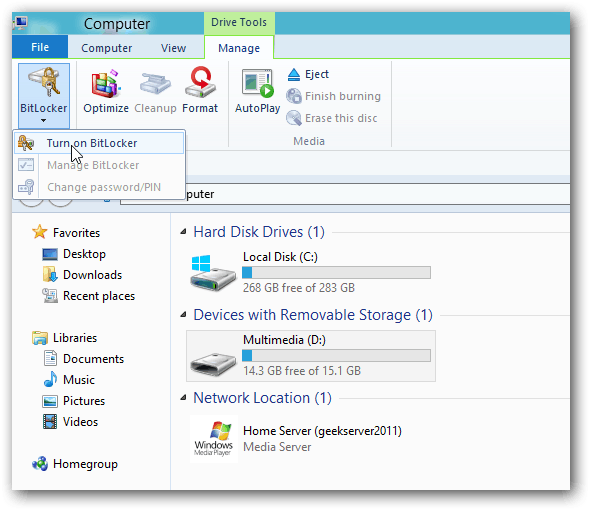The height and width of the screenshot is (510, 590).
Task: Click the Hard Disk Drives (1) header
Action: pyautogui.click(x=259, y=232)
